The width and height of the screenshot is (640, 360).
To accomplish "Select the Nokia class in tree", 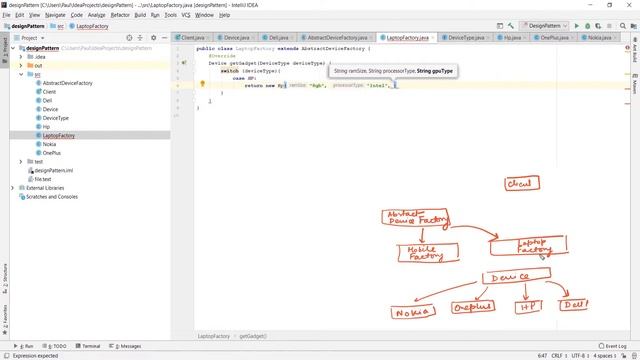I will tap(49, 144).
